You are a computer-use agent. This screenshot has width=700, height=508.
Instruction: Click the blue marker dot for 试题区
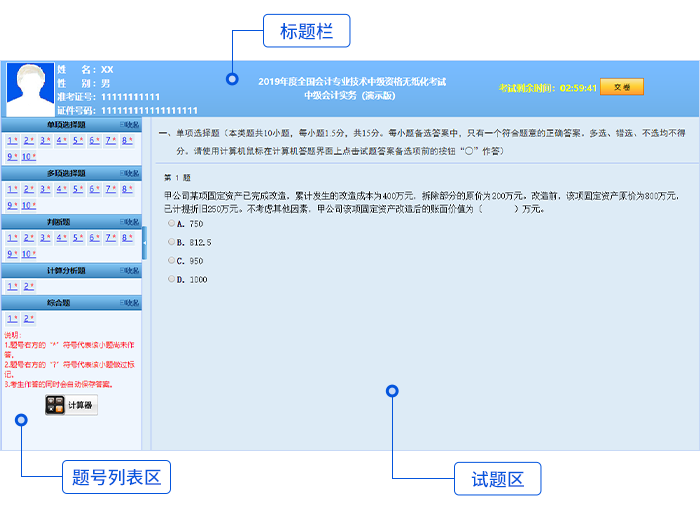point(392,391)
